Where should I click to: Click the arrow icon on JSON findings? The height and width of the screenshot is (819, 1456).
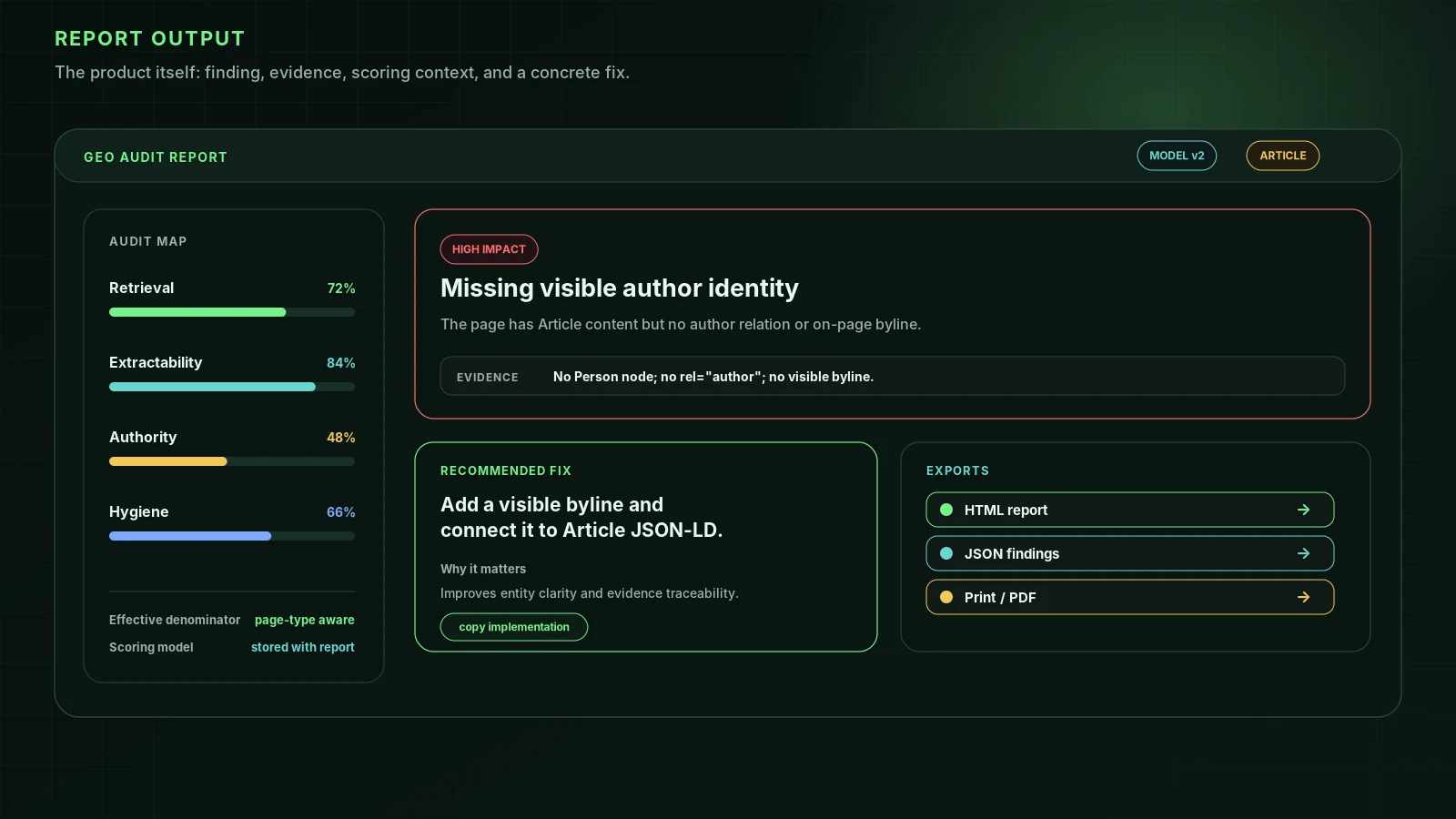pos(1303,553)
